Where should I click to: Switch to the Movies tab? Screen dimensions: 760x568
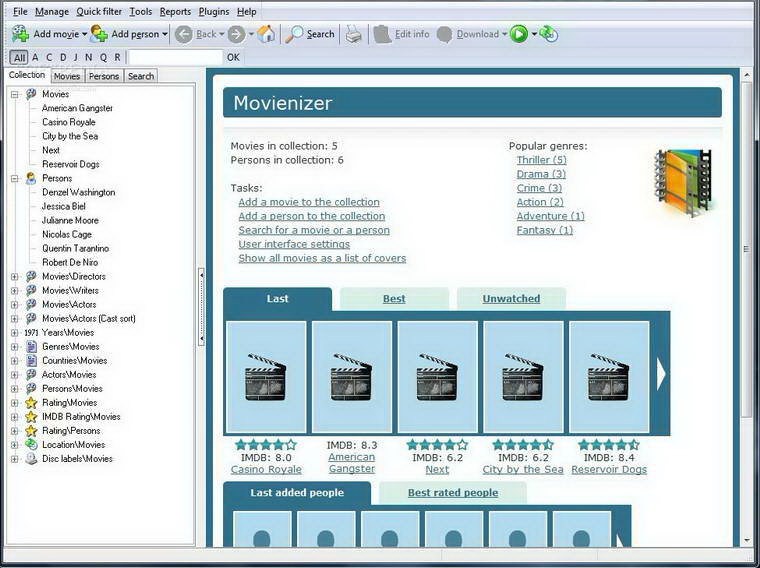[67, 76]
